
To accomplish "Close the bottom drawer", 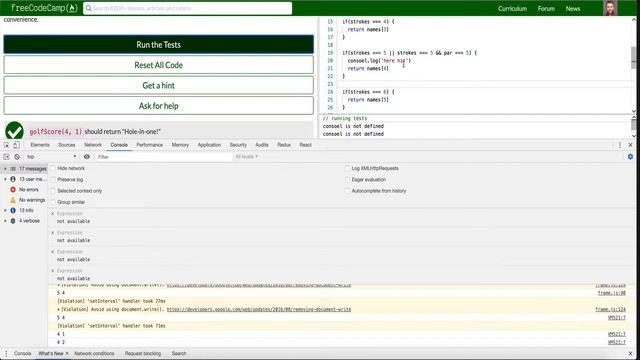I will (x=630, y=353).
